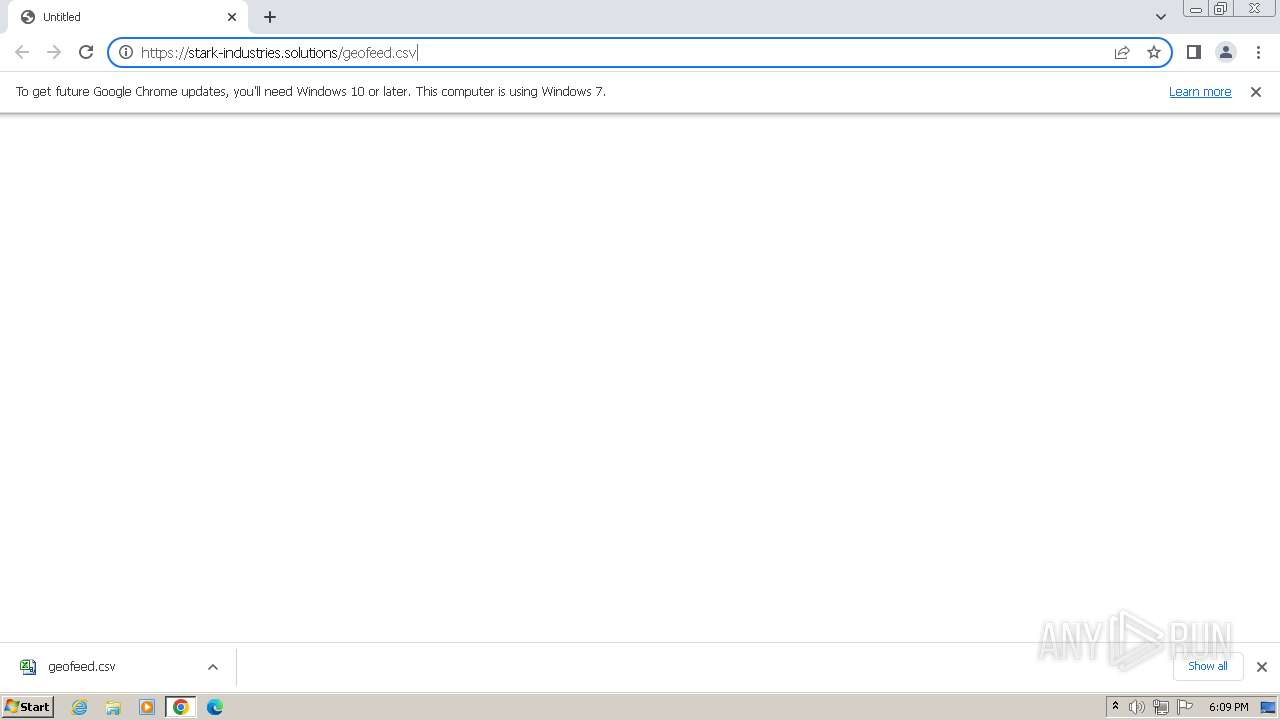Open the Windows Start menu
Screen dimensions: 1280x720
[x=28, y=707]
